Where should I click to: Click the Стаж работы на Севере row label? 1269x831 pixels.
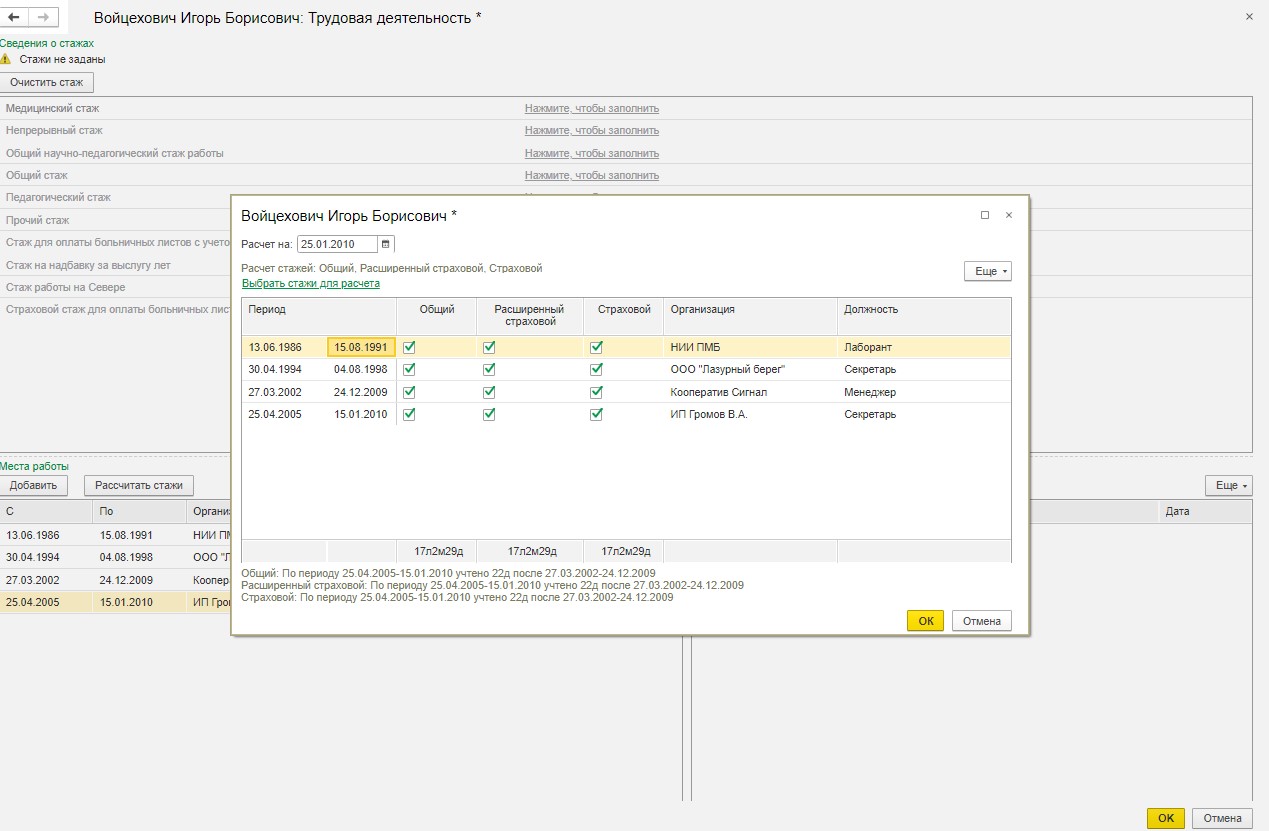tap(66, 287)
